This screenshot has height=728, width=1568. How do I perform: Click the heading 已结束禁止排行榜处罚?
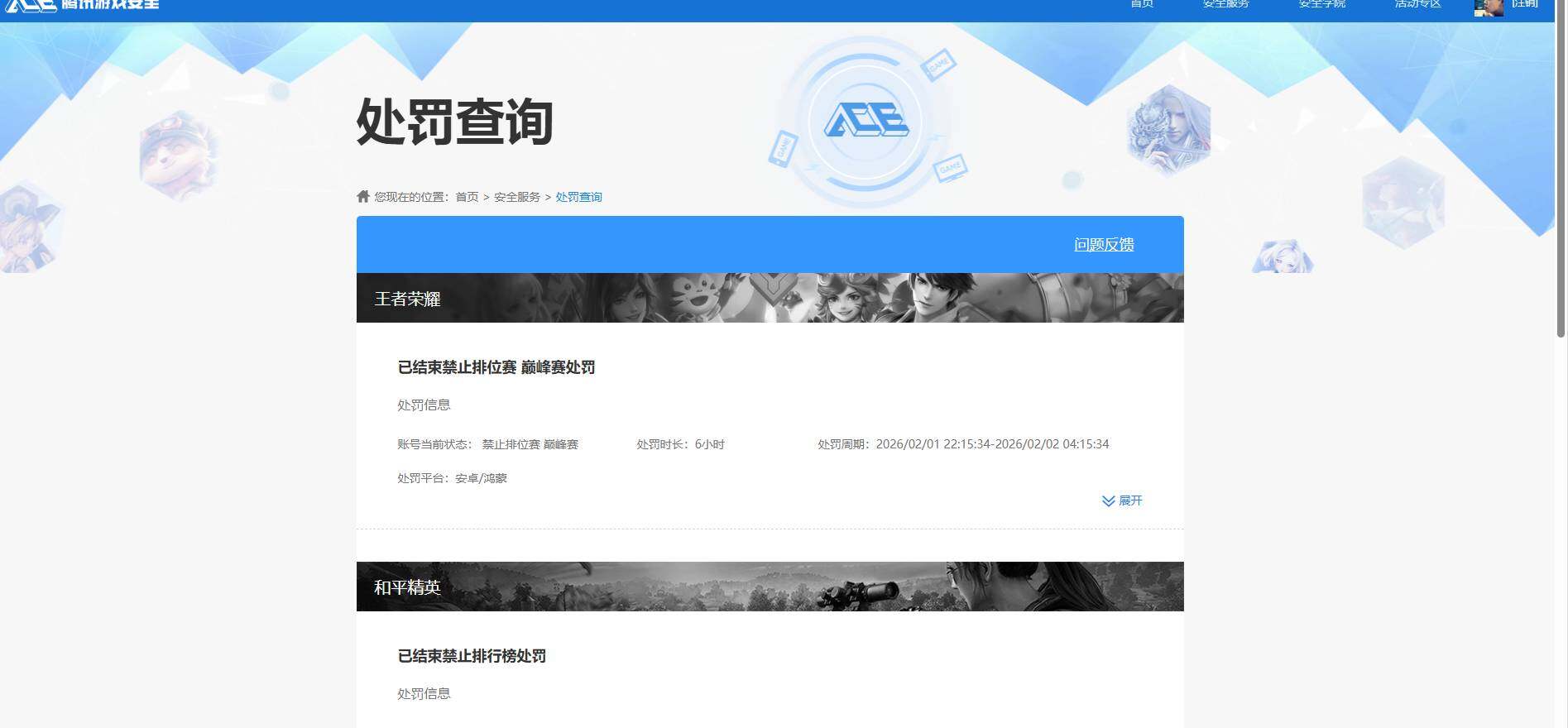coord(472,656)
